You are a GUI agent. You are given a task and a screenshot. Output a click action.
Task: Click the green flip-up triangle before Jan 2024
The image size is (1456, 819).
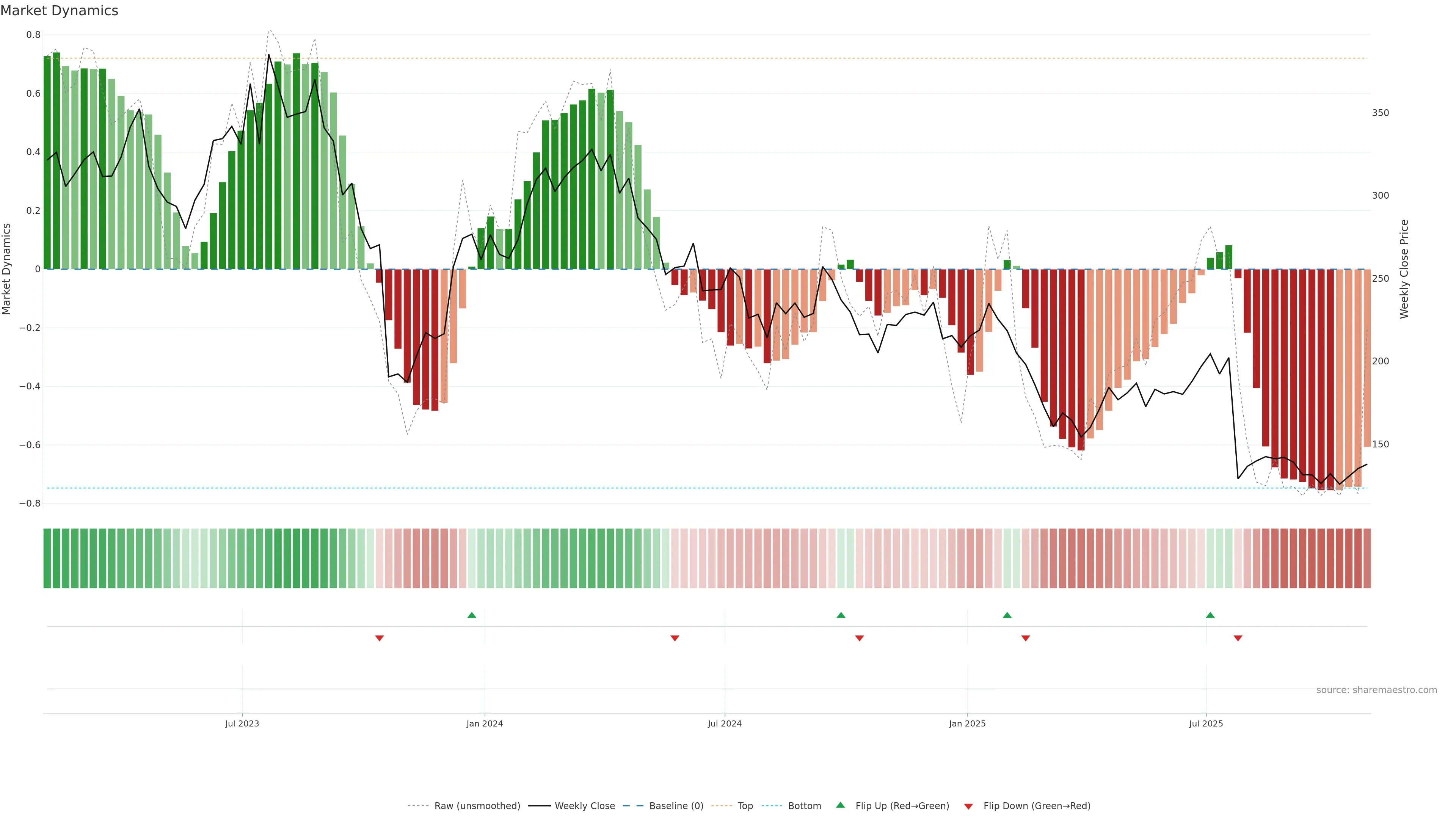click(472, 615)
